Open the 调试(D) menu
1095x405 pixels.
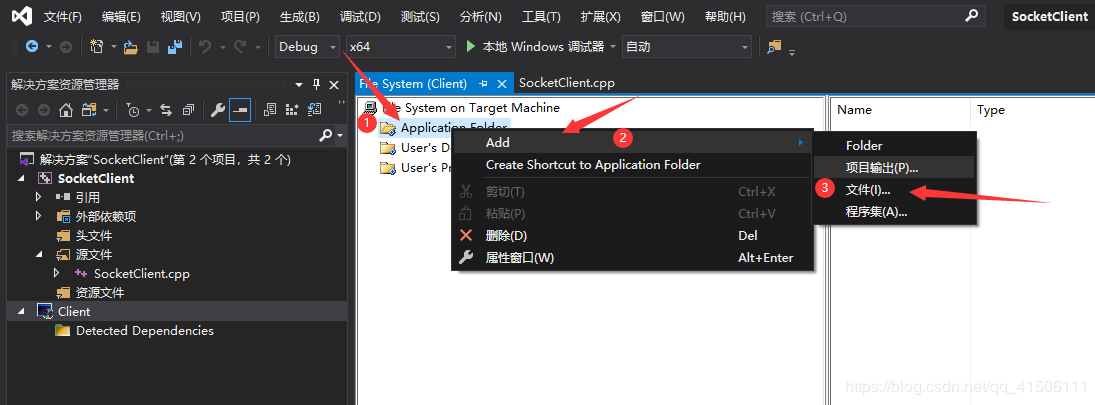tap(360, 16)
